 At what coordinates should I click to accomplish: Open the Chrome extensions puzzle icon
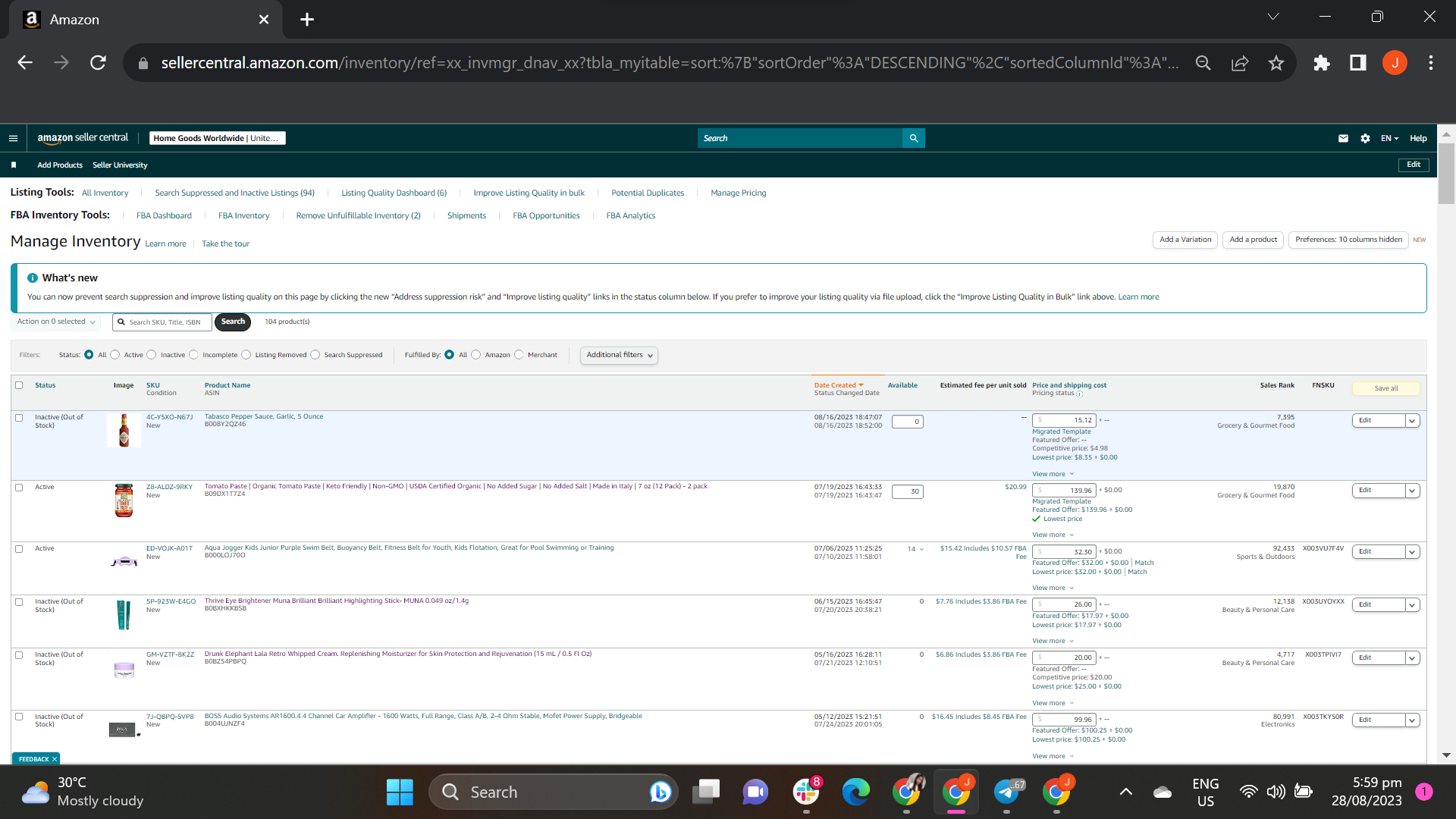coord(1322,63)
